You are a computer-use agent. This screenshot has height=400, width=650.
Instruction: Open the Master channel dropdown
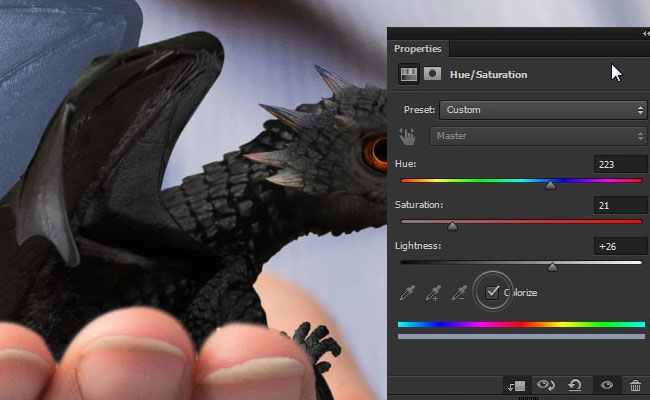[538, 136]
